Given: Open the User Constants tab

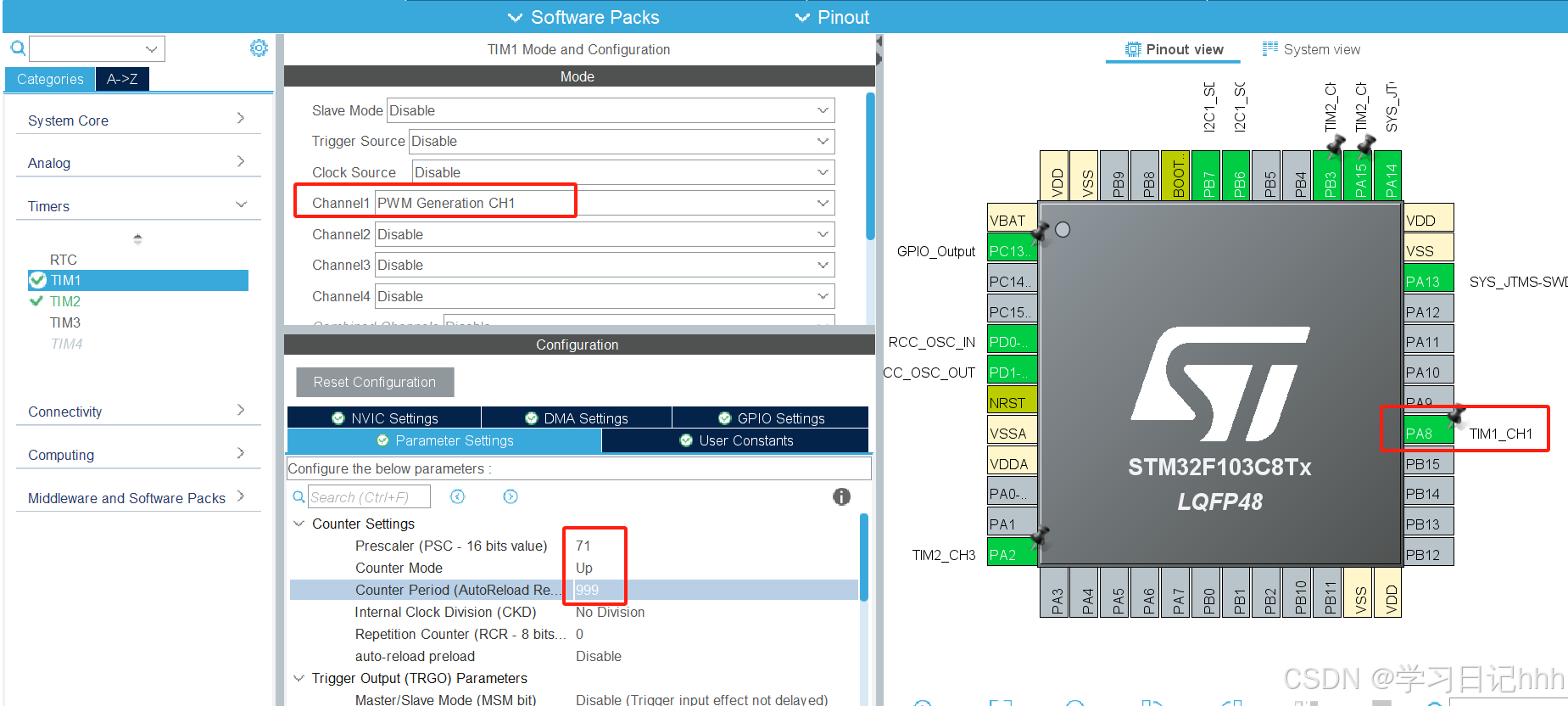Looking at the screenshot, I should 736,440.
